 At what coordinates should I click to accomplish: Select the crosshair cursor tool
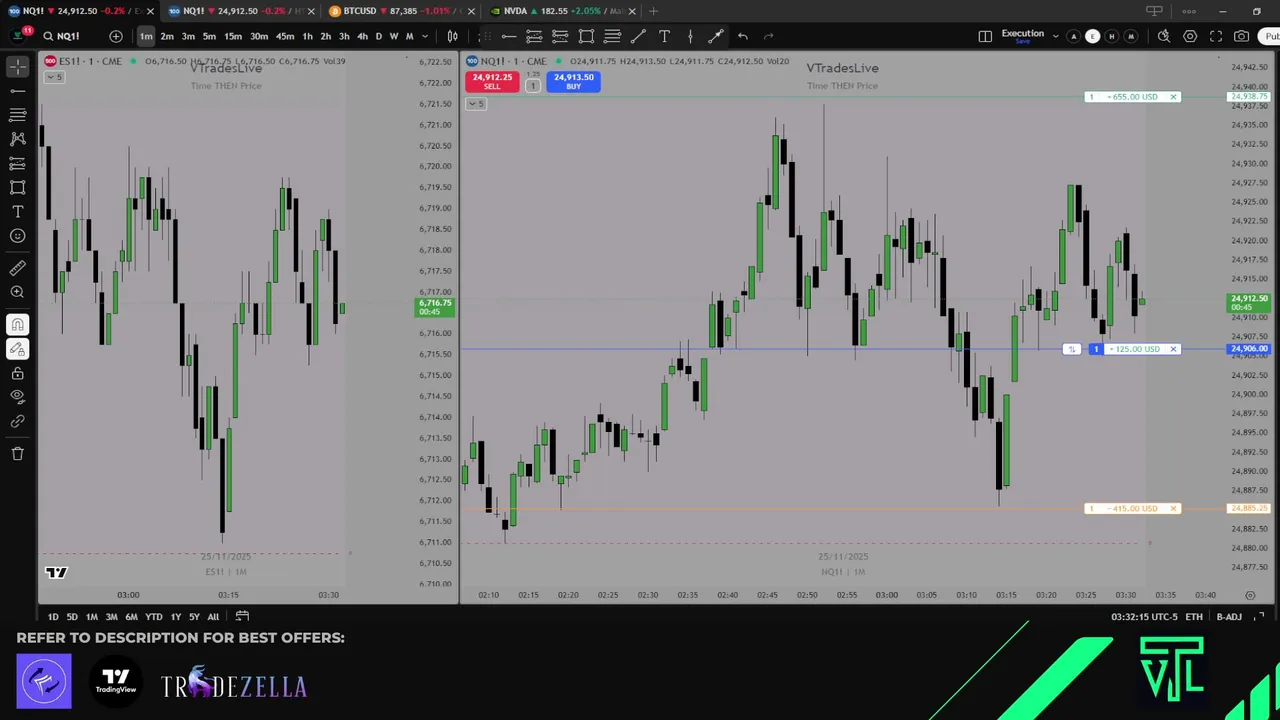click(x=18, y=66)
